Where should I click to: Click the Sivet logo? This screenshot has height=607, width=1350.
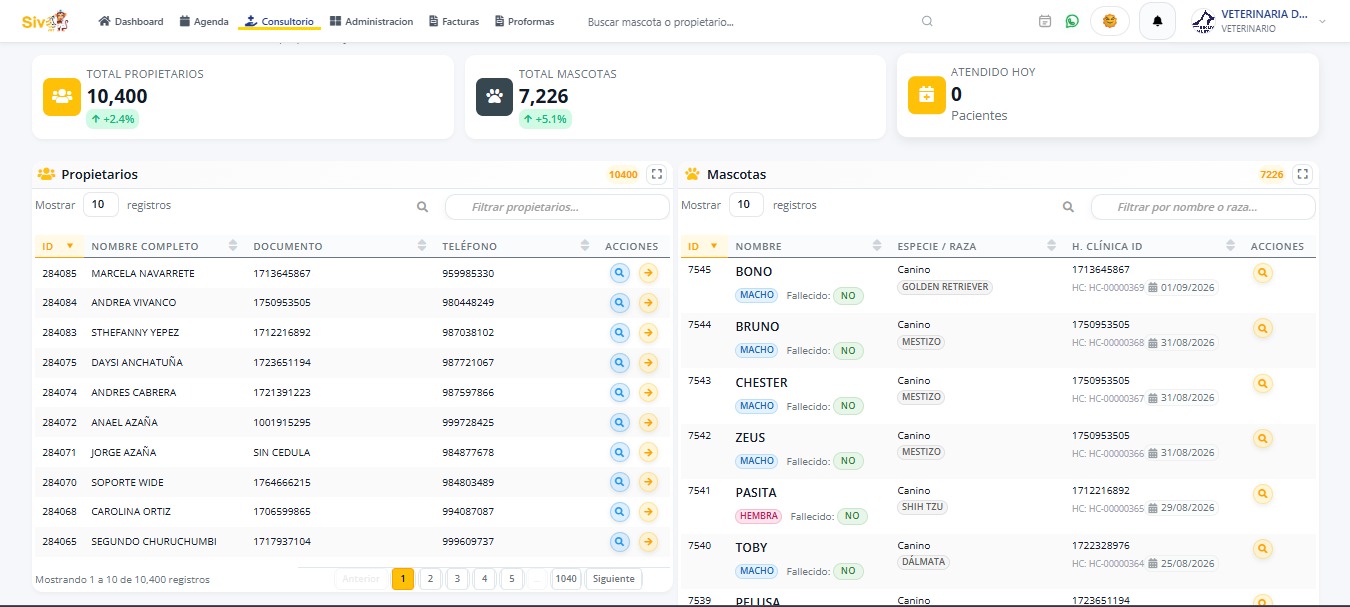coord(45,20)
